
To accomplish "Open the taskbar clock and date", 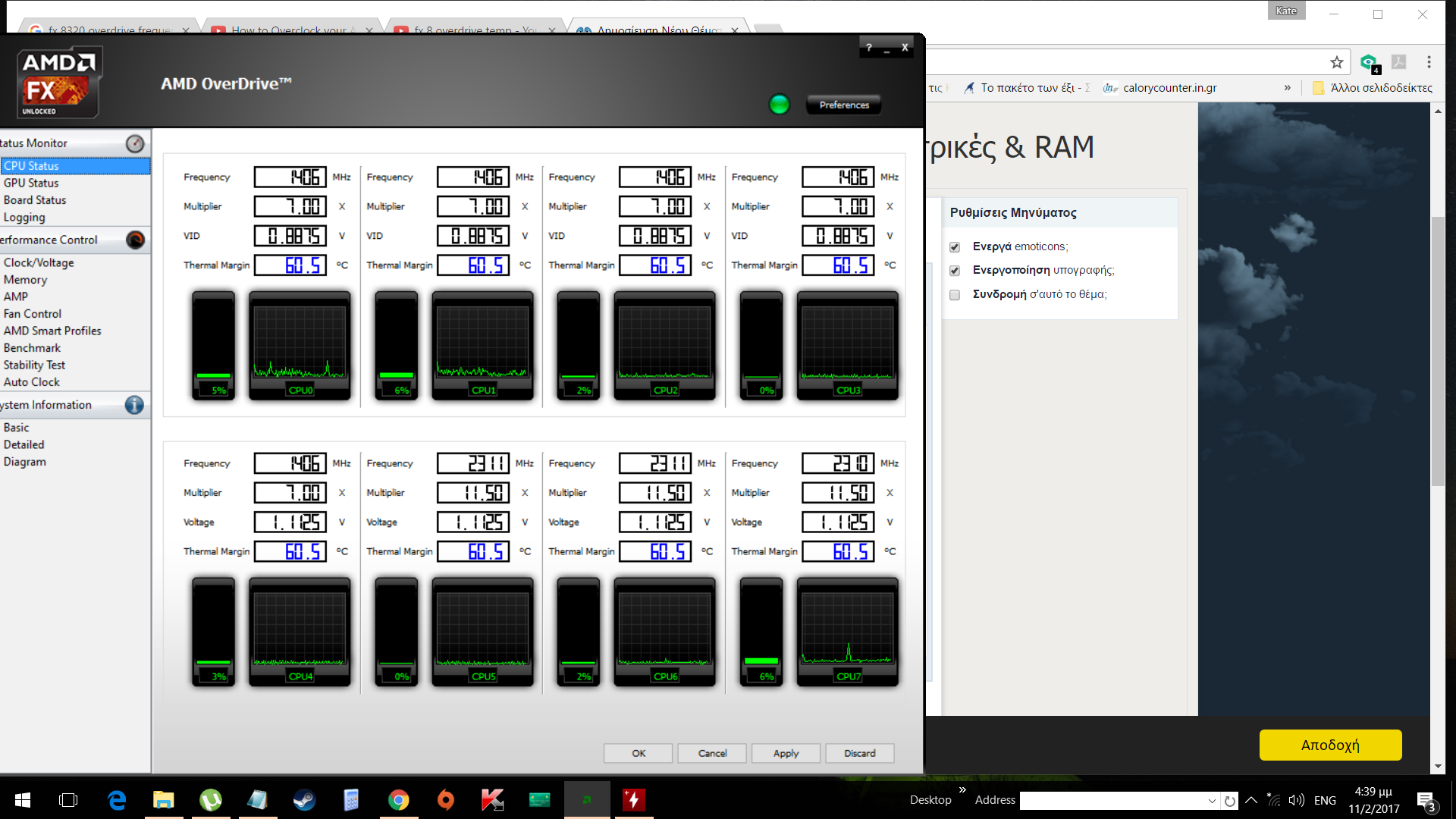I will pyautogui.click(x=1373, y=800).
